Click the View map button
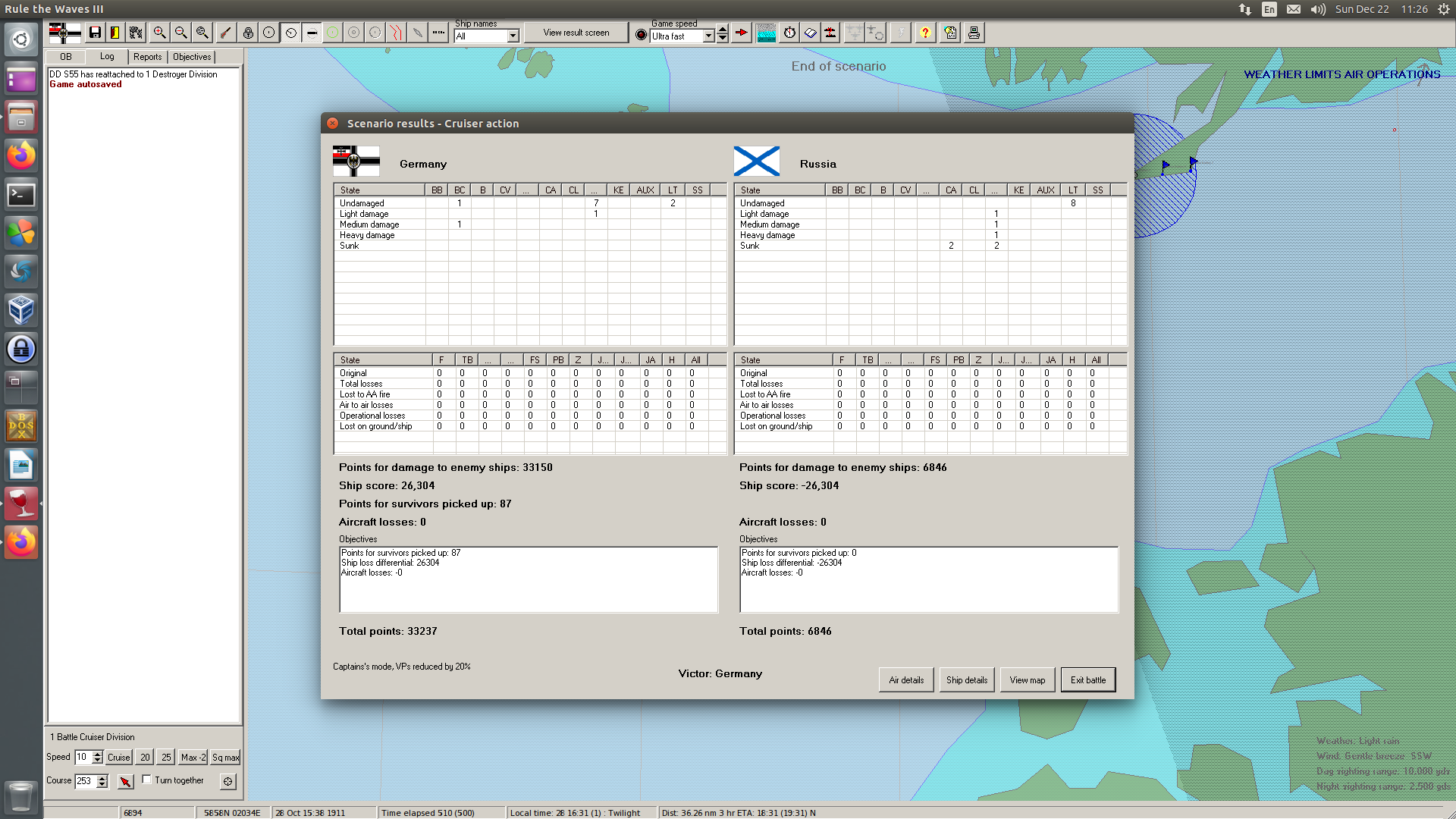The height and width of the screenshot is (819, 1456). tap(1028, 680)
